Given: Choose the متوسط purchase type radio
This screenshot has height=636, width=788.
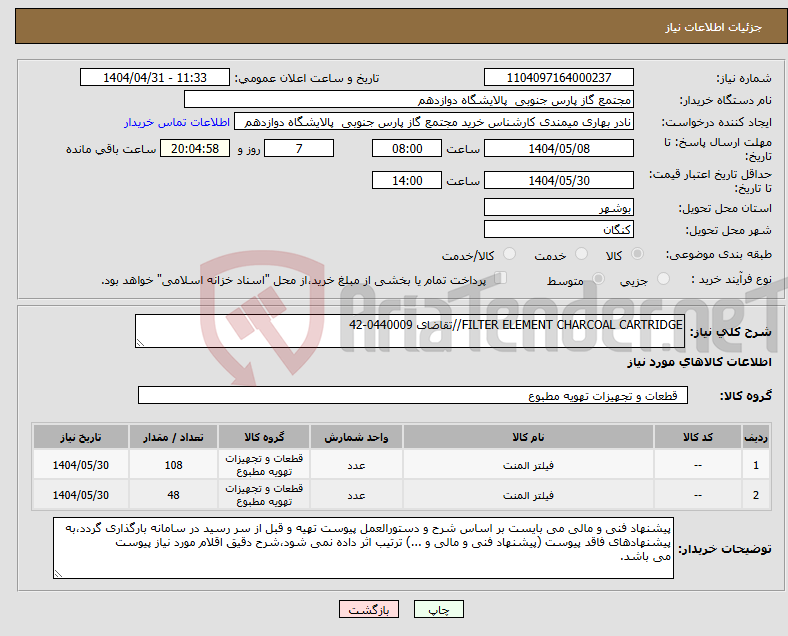Looking at the screenshot, I should 600,280.
